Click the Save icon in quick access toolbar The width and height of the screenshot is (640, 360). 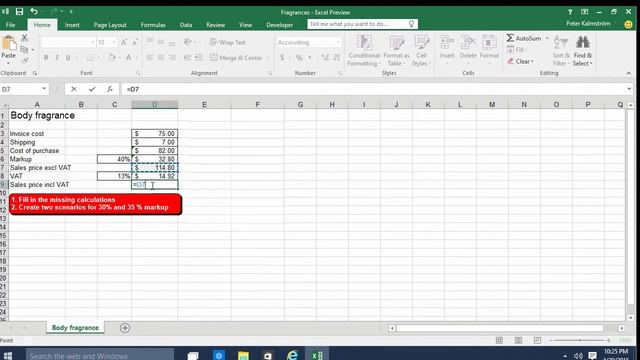[x=19, y=12]
